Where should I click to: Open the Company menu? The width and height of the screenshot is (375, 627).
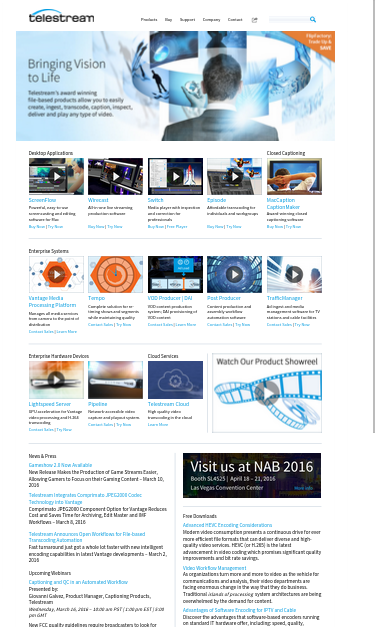211,20
